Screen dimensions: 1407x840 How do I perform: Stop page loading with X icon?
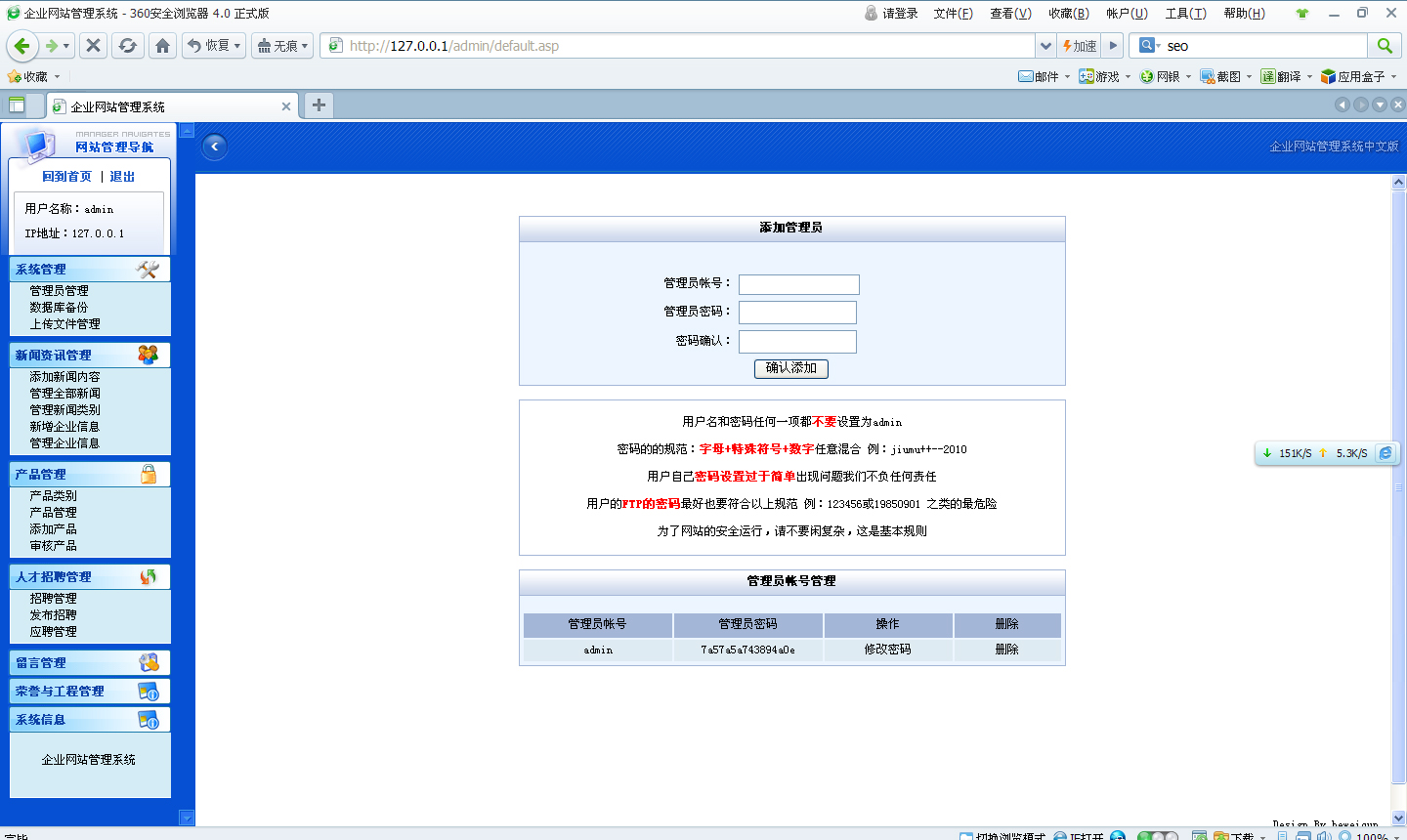[x=93, y=46]
